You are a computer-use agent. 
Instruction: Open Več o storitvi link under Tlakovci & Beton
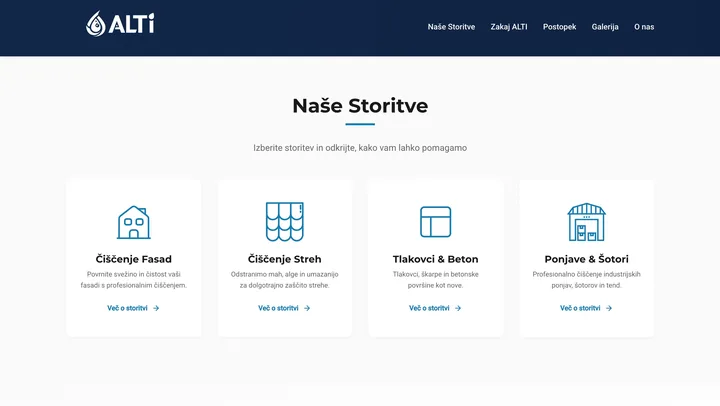435,308
